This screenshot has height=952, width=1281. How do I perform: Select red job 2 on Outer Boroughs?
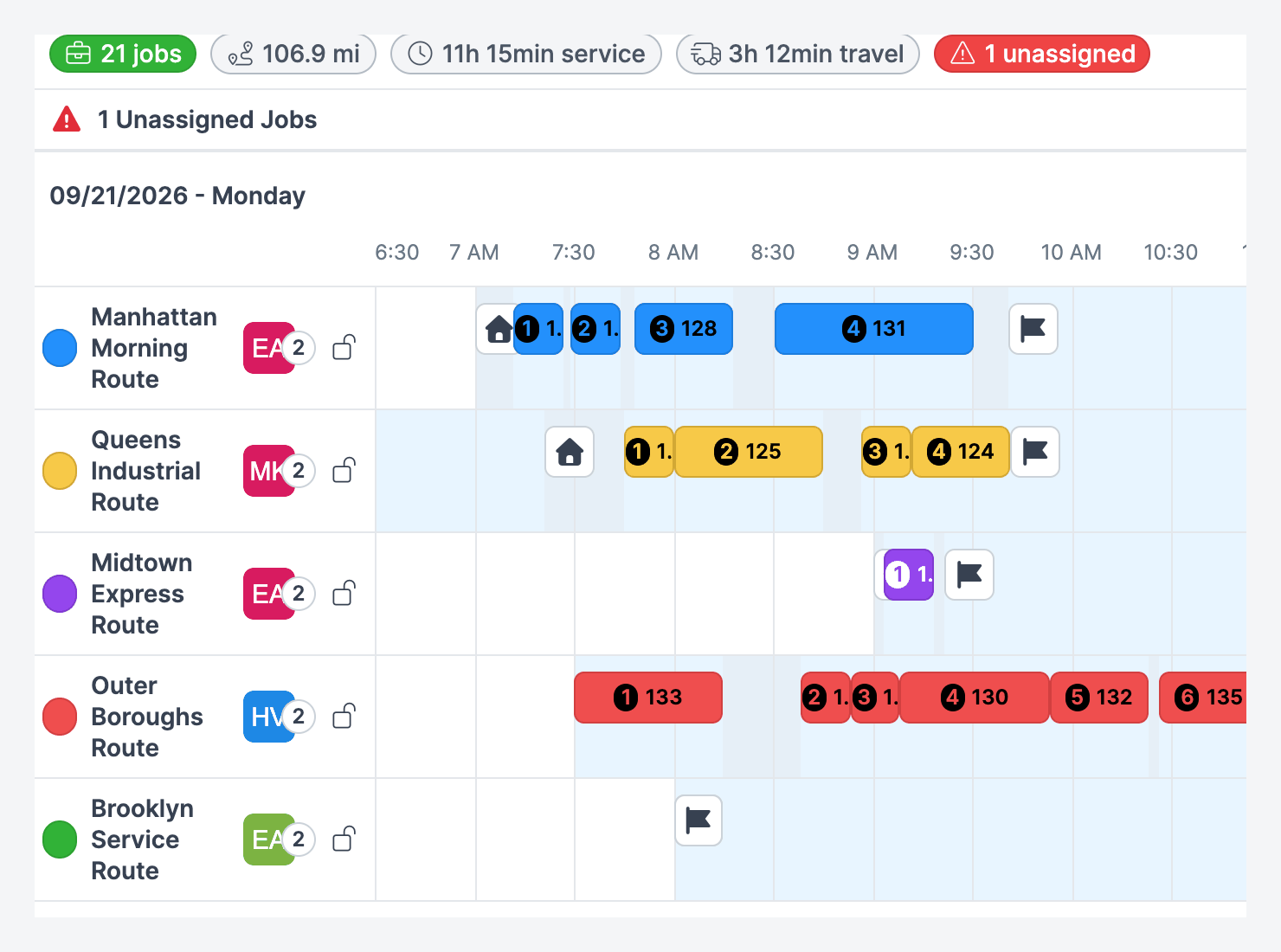[x=826, y=698]
